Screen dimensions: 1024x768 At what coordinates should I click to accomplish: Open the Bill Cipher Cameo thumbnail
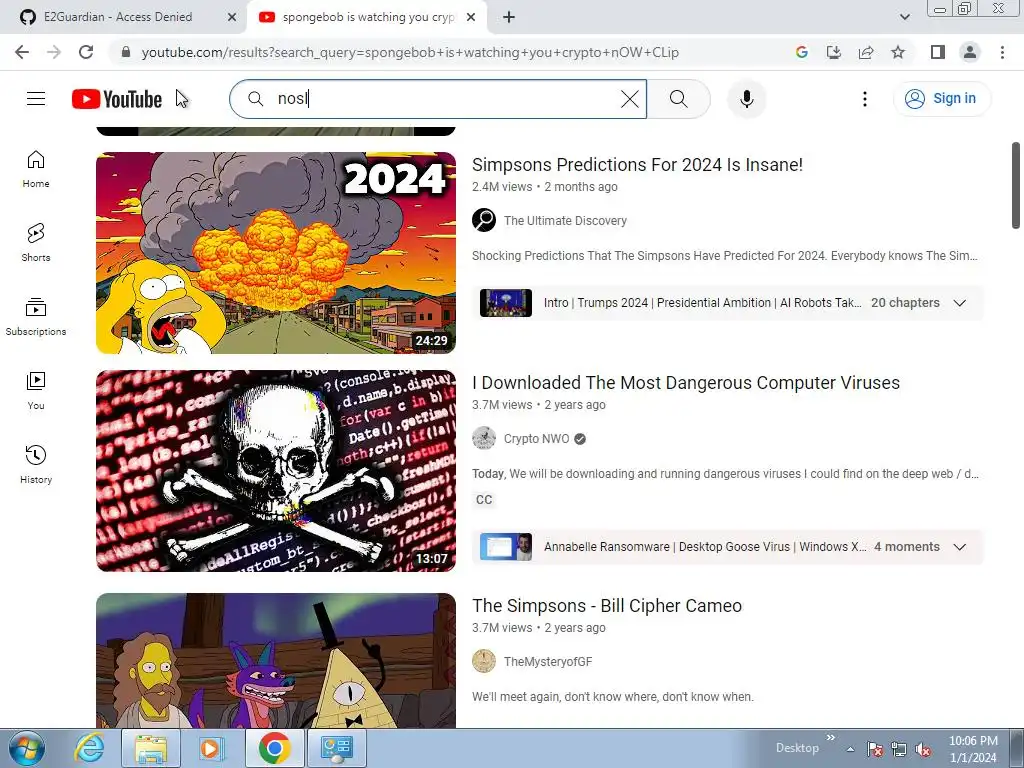point(276,660)
